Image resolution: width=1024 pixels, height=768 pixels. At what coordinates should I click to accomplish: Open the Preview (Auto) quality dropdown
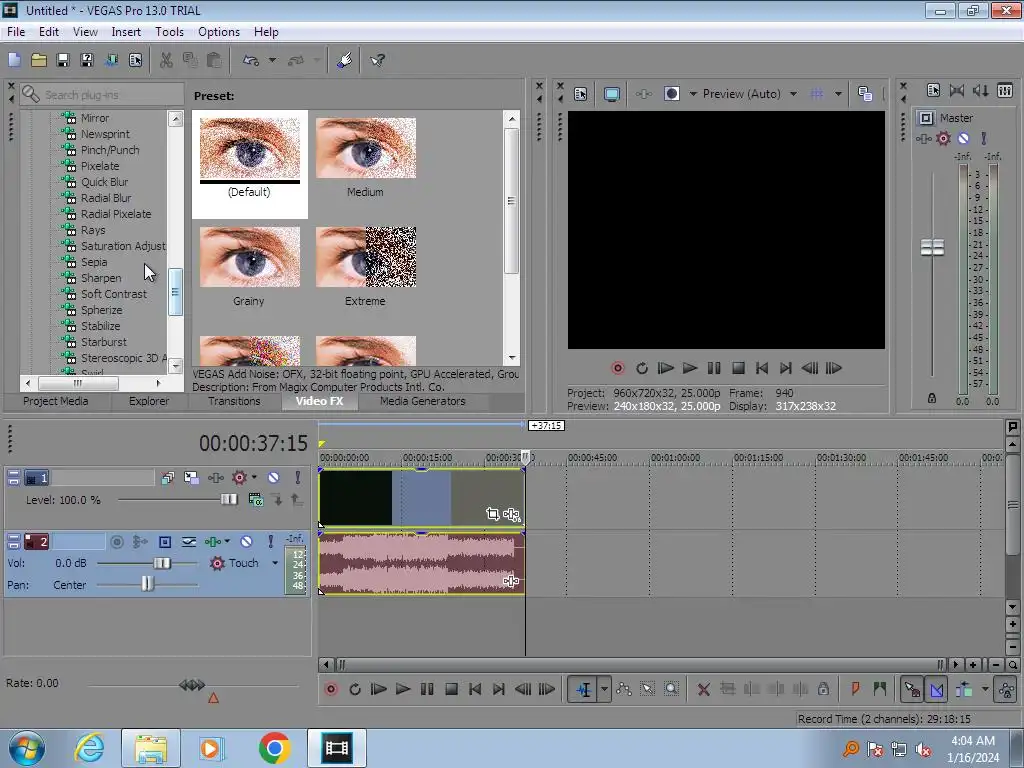tap(793, 94)
